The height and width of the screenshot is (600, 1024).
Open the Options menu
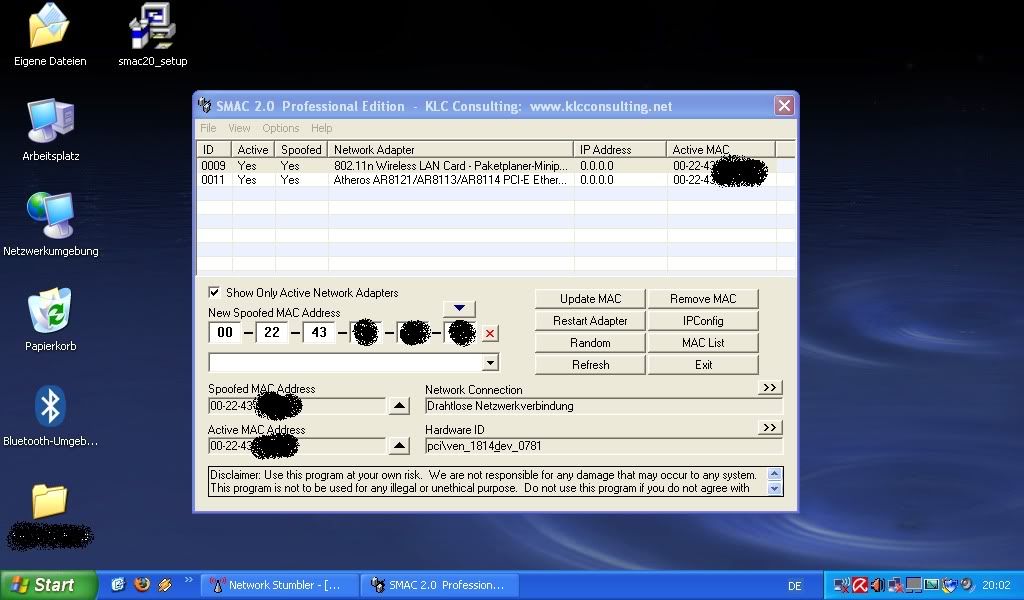281,128
